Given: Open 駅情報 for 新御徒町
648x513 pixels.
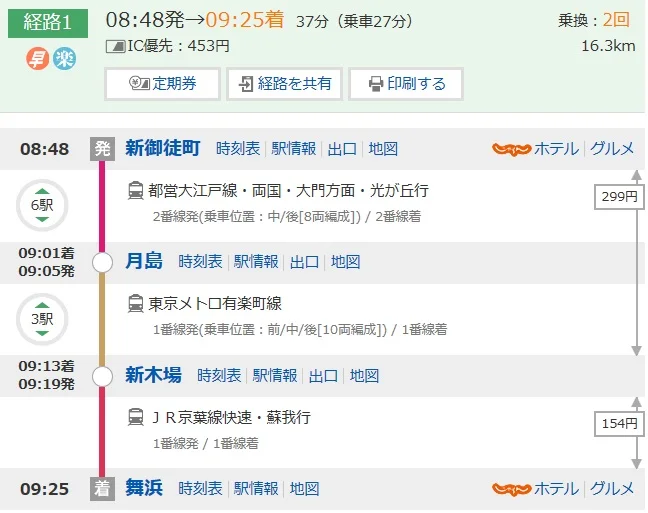Looking at the screenshot, I should click(293, 148).
